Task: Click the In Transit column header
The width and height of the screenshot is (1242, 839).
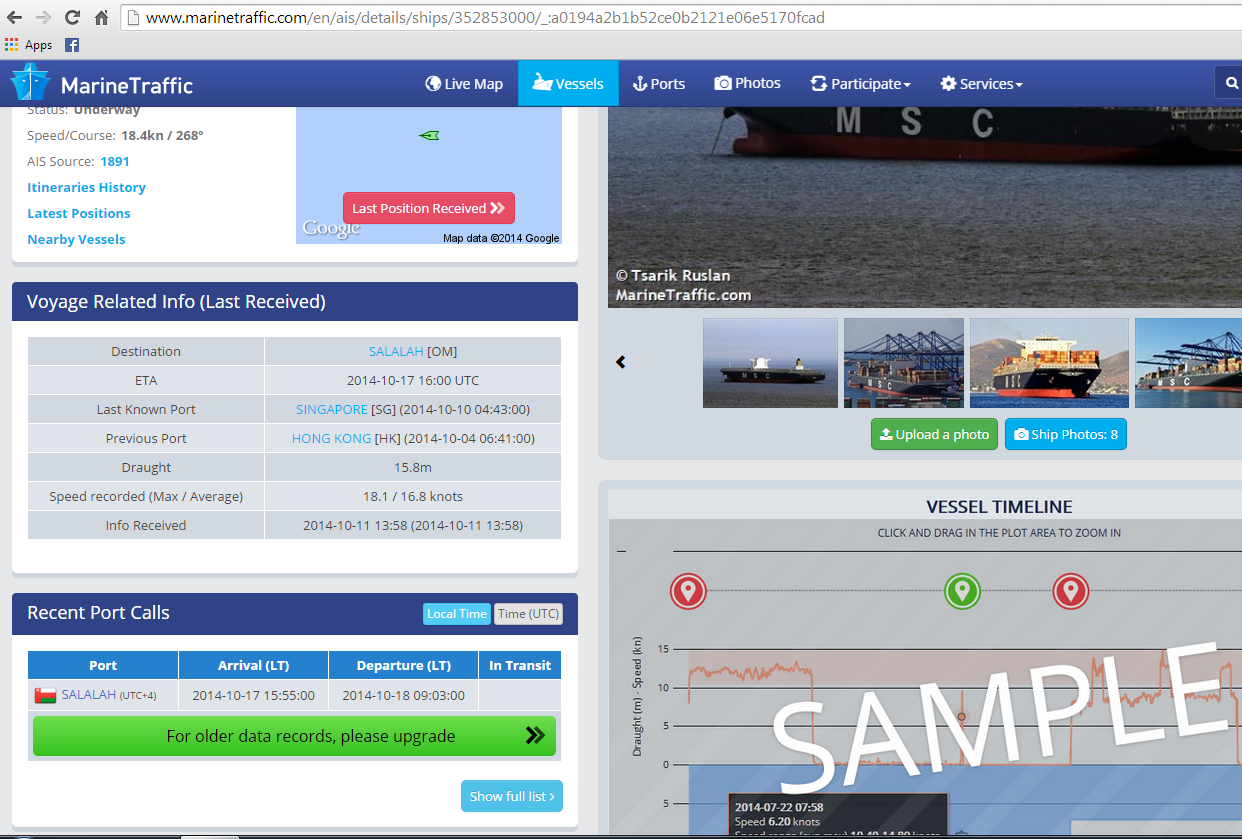Action: pos(520,665)
